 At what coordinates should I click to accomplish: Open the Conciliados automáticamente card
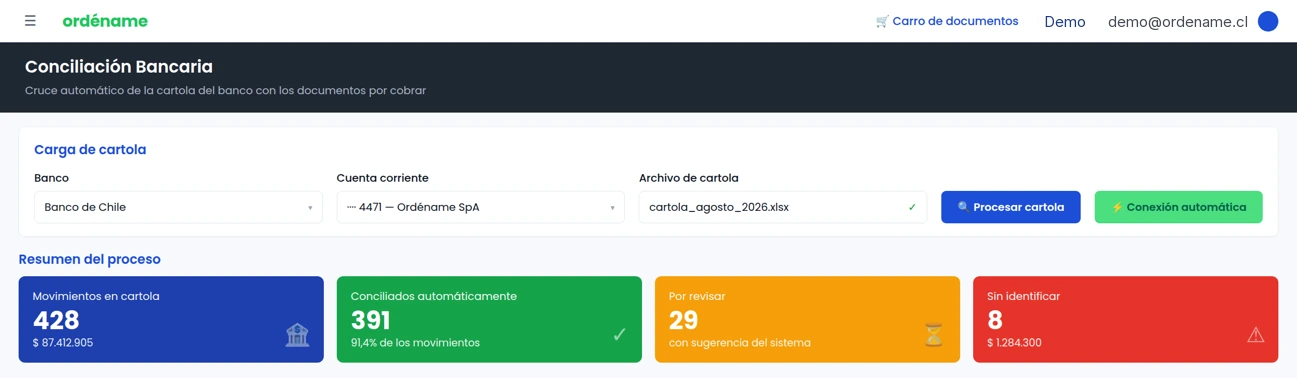tap(489, 319)
